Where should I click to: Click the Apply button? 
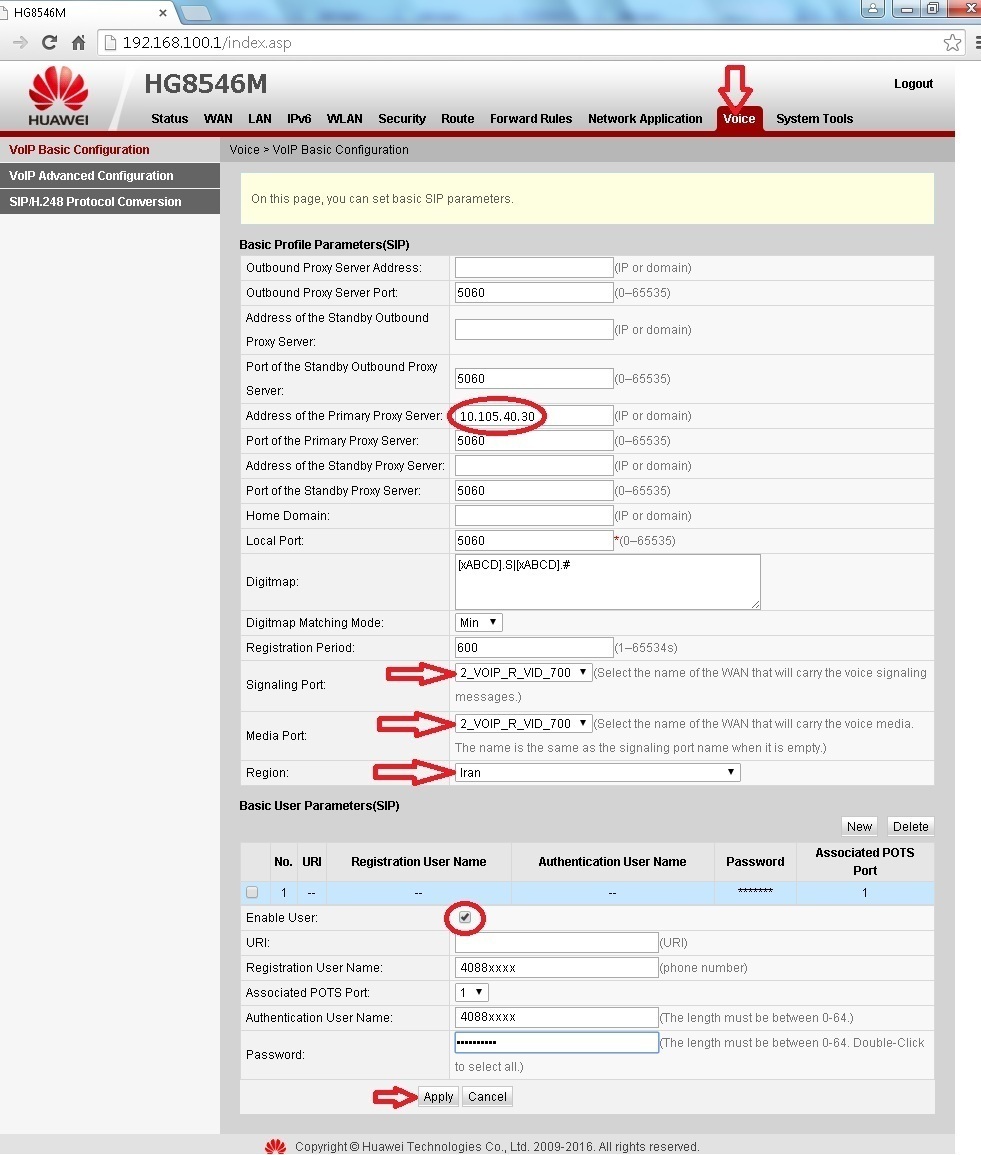[438, 1097]
